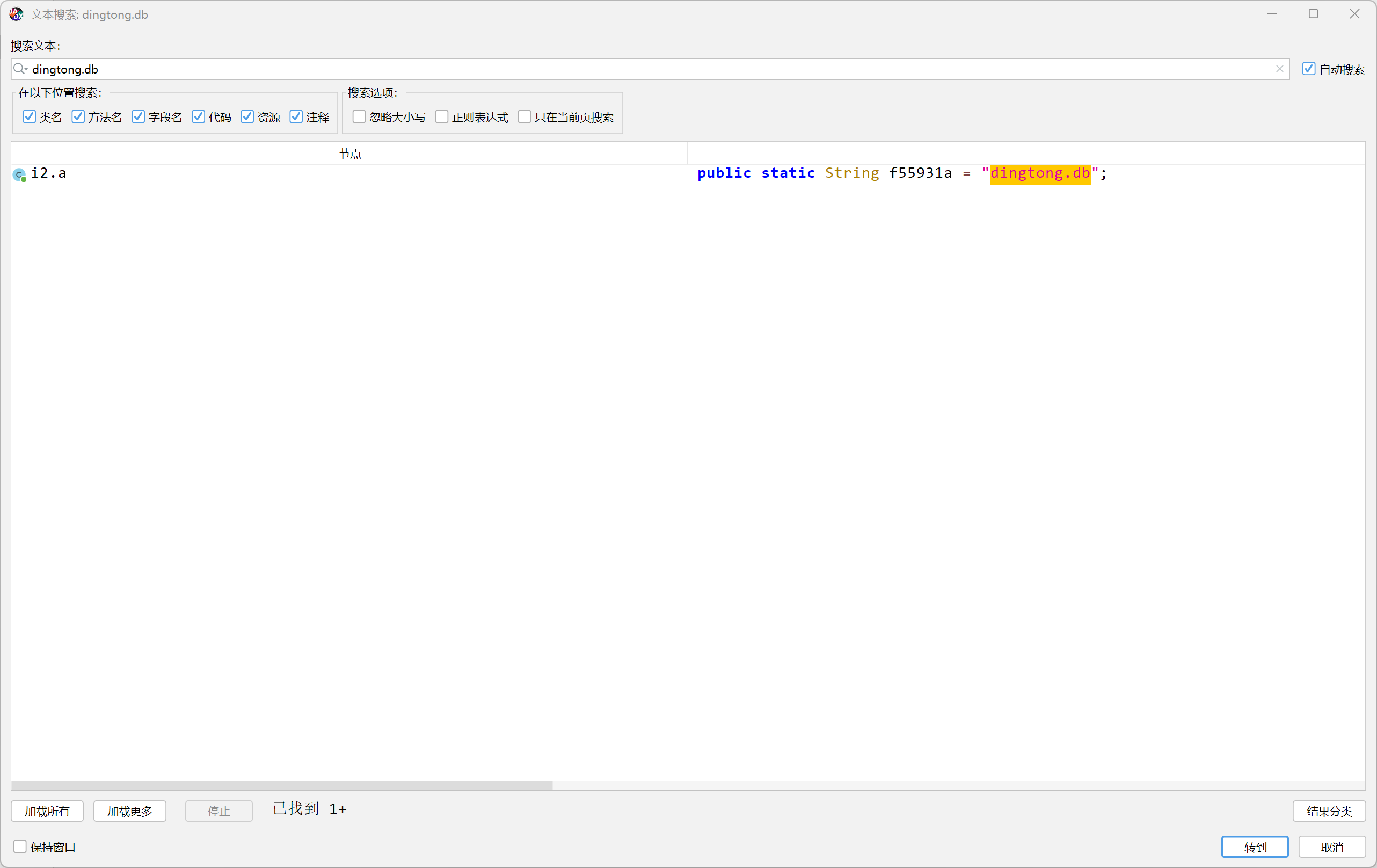Toggle the 注释 checkbox
Image resolution: width=1377 pixels, height=868 pixels.
296,117
